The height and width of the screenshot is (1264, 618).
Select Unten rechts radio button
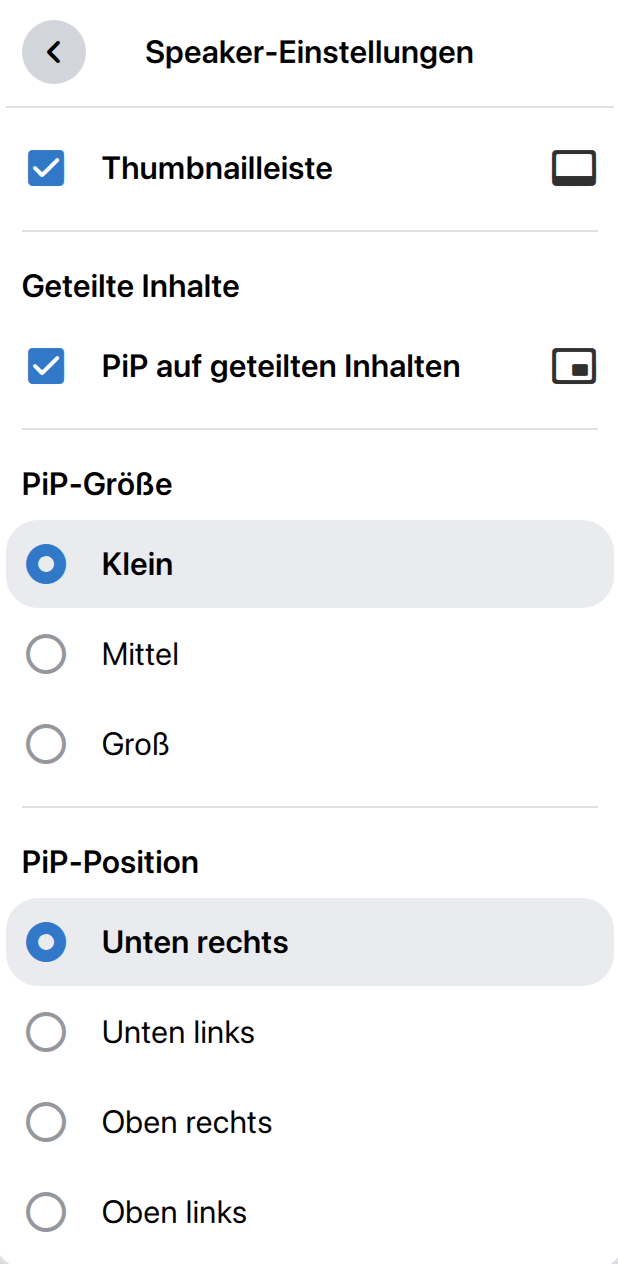46,942
